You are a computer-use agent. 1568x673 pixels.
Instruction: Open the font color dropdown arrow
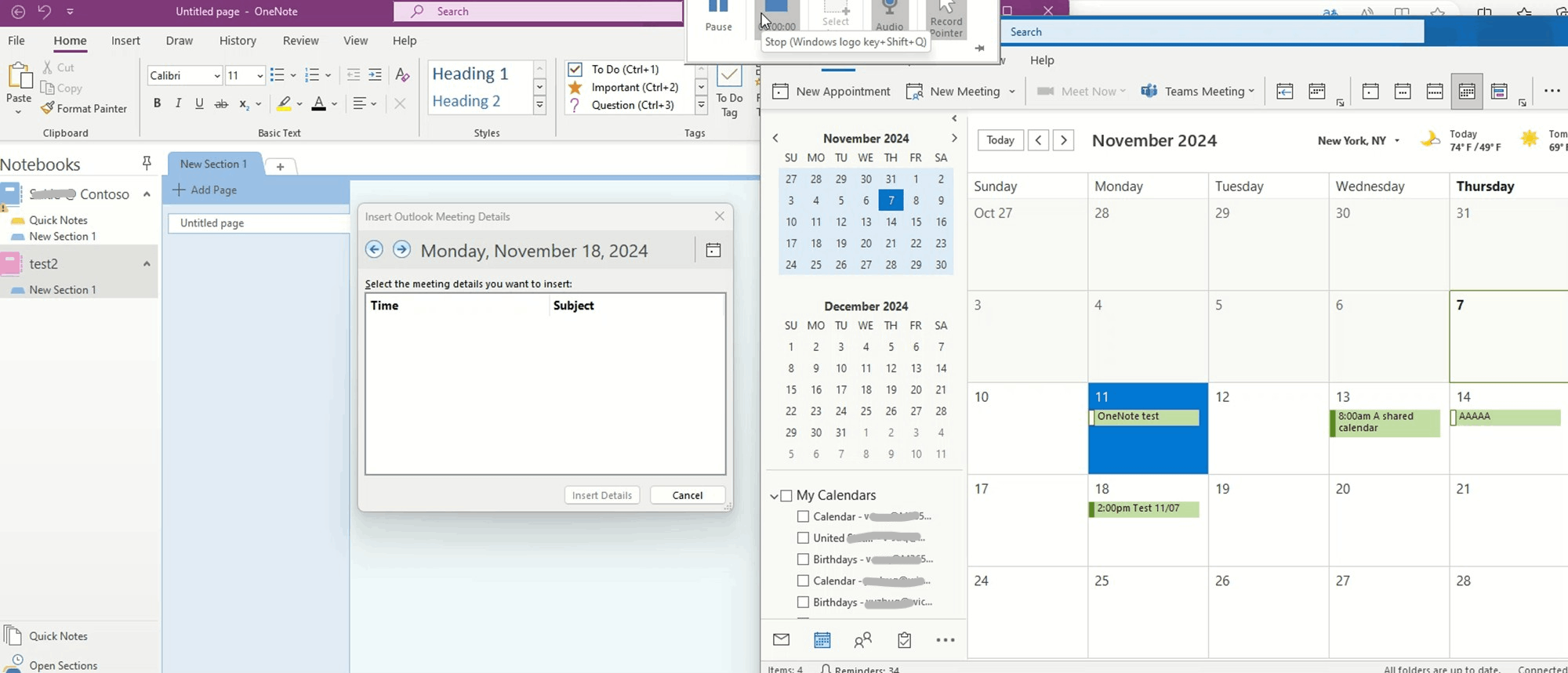335,103
